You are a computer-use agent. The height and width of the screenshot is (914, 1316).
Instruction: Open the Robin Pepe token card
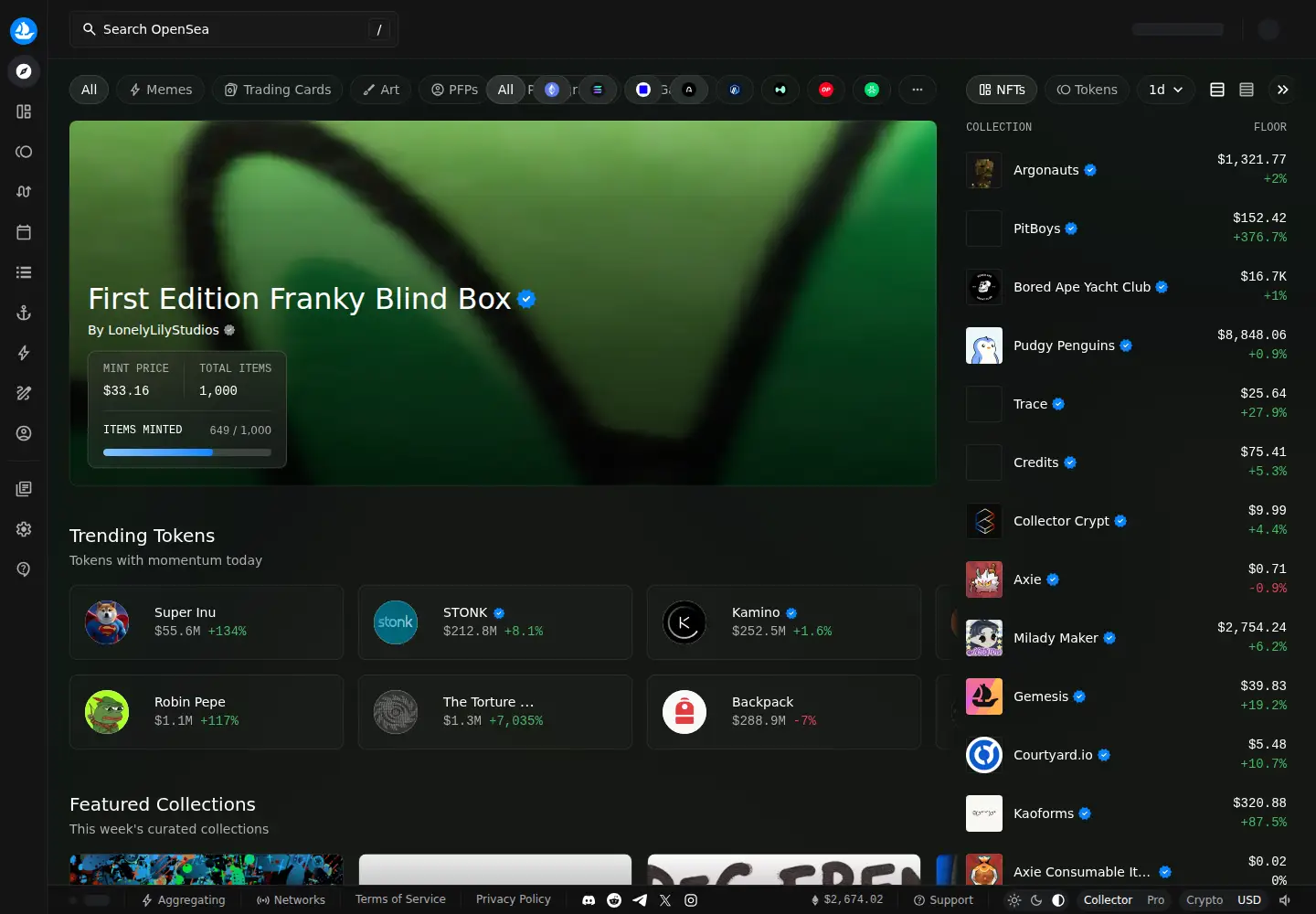[x=207, y=712]
